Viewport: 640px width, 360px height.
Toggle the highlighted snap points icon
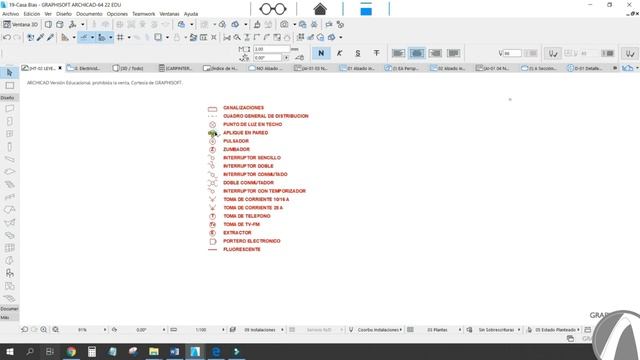tap(102, 38)
